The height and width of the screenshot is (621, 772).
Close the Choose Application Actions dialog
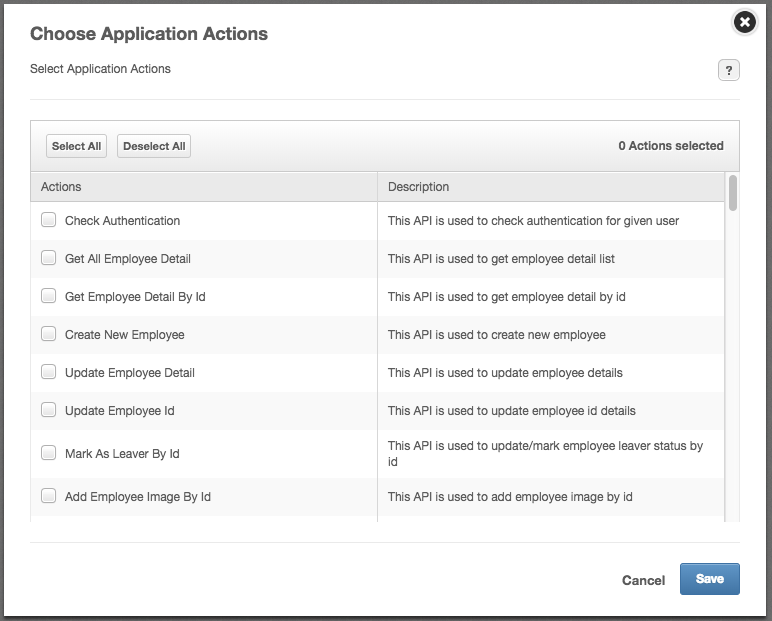coord(743,23)
